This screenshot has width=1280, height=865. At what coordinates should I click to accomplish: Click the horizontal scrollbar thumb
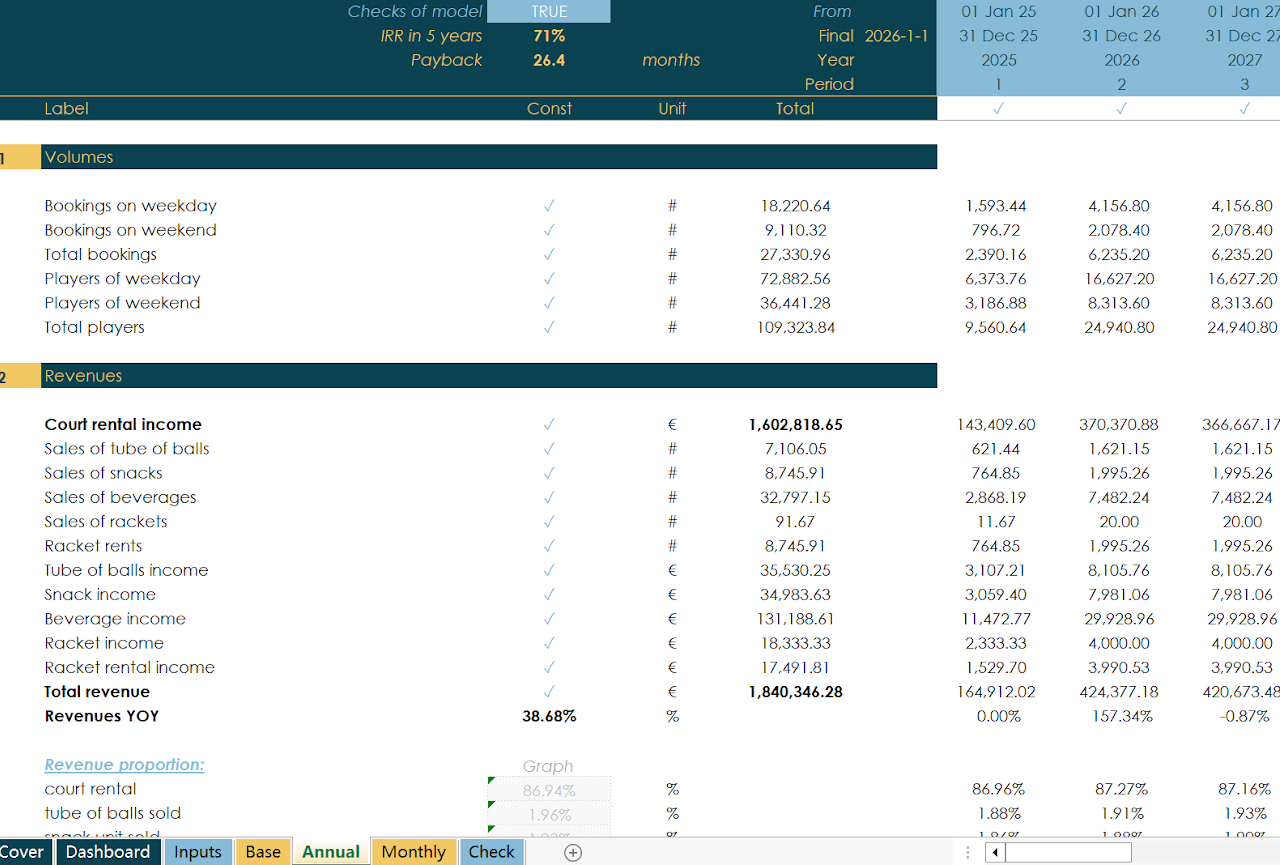click(1068, 852)
